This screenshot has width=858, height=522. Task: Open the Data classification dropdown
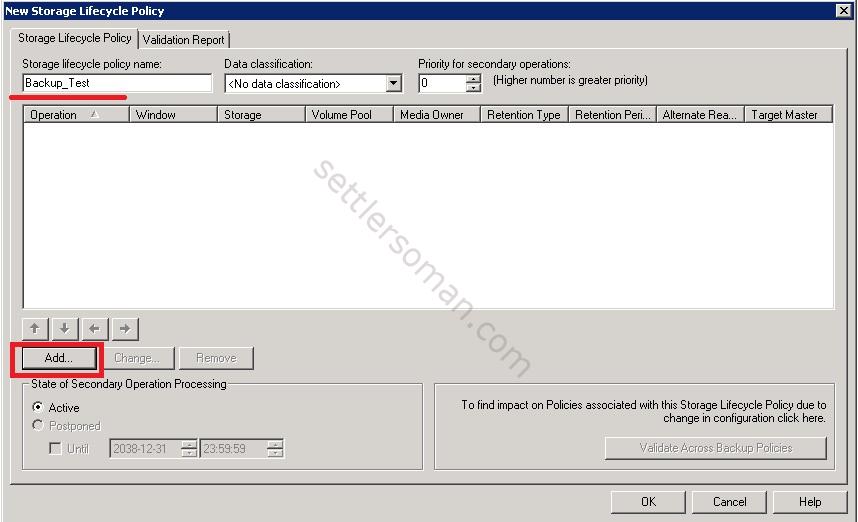click(x=393, y=84)
